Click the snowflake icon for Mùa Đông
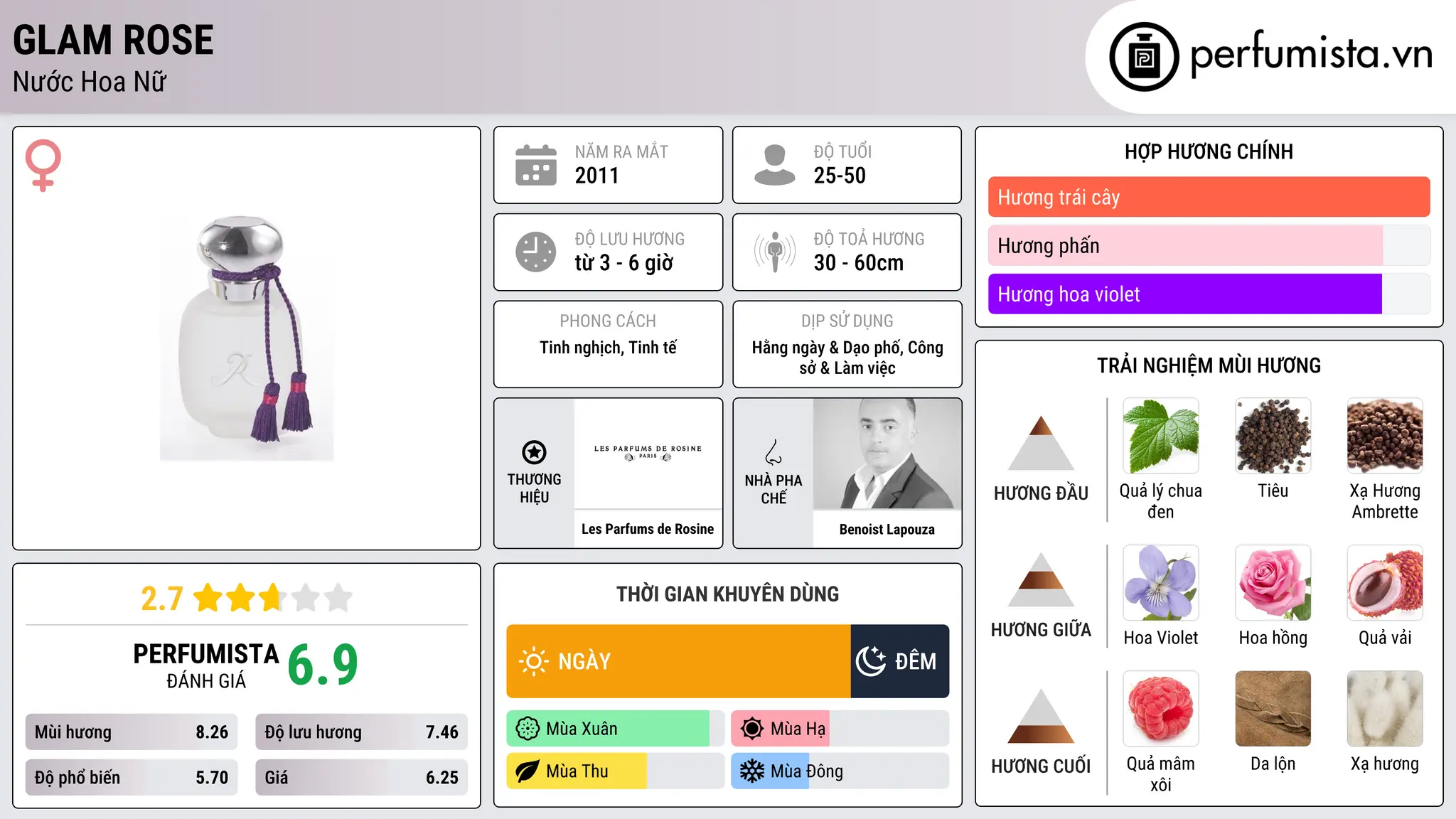Screen dimensions: 1456x819 coord(751,771)
